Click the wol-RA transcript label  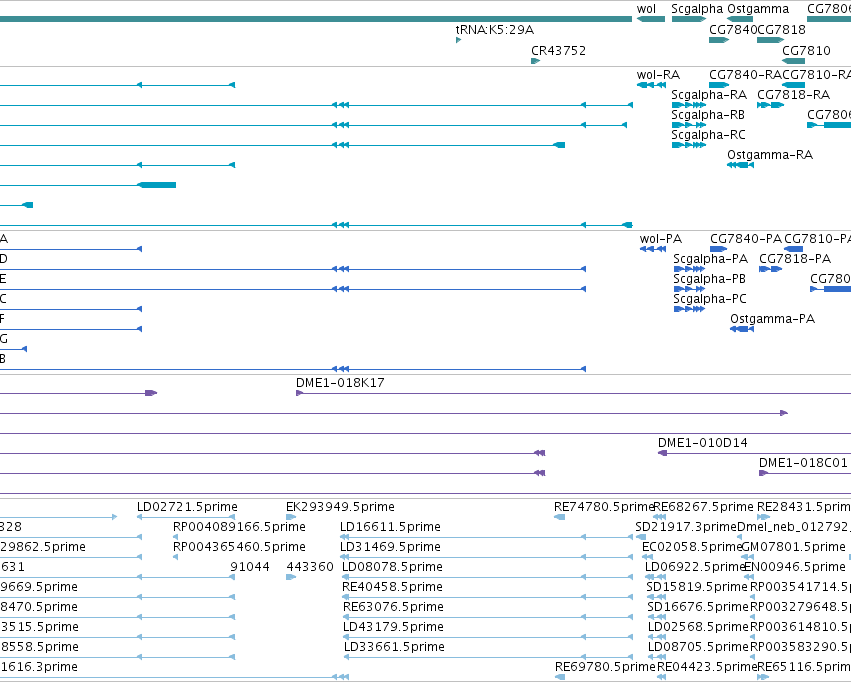658,75
